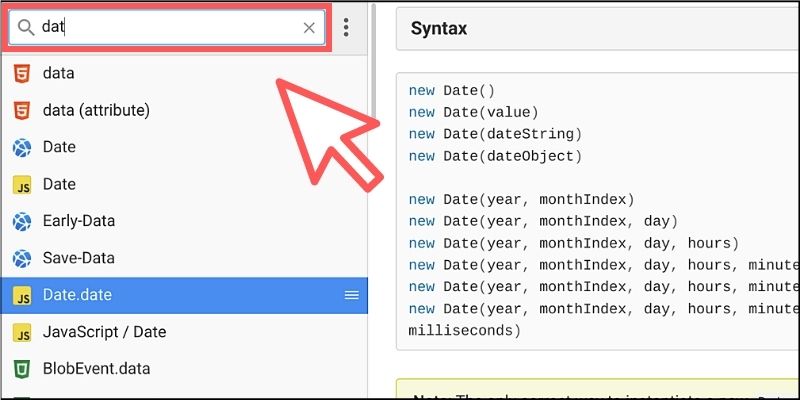Select the JavaScript Date entry text
The image size is (800, 400).
coord(59,184)
